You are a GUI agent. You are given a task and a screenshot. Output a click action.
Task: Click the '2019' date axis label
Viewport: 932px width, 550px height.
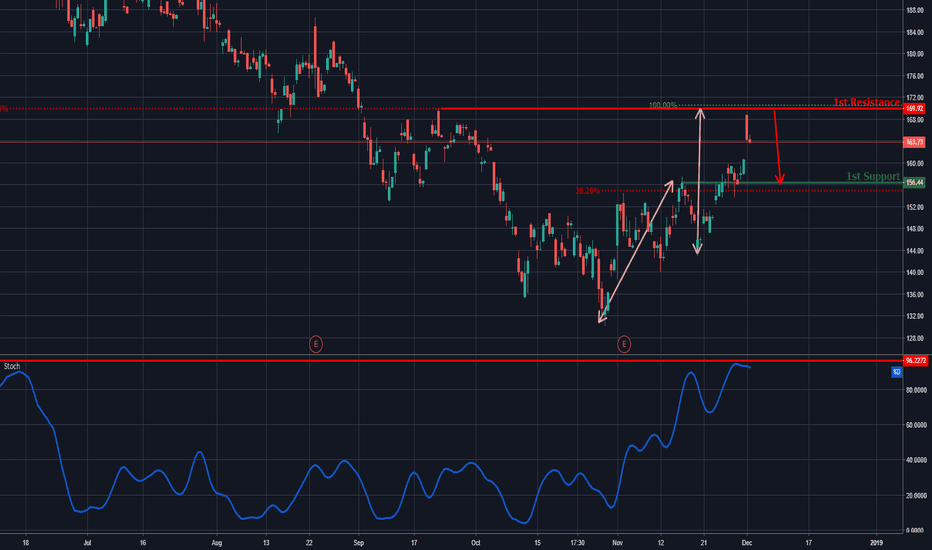(x=876, y=543)
